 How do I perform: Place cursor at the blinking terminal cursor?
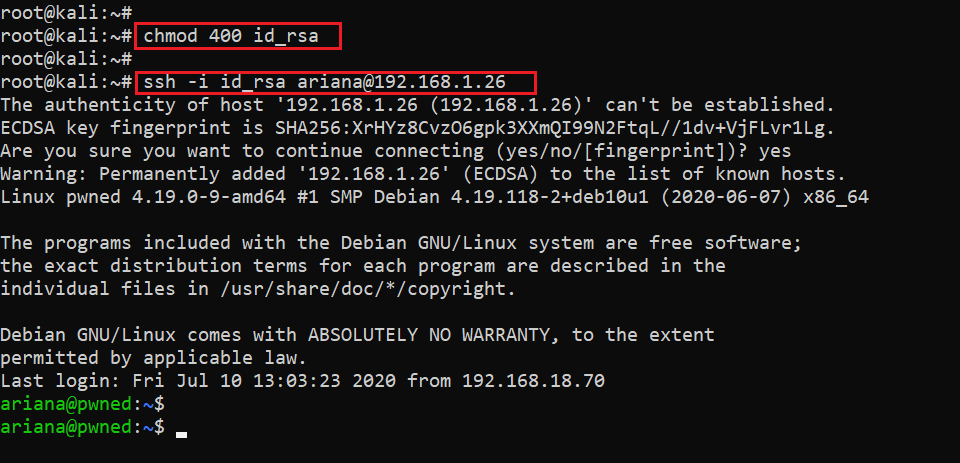point(181,431)
